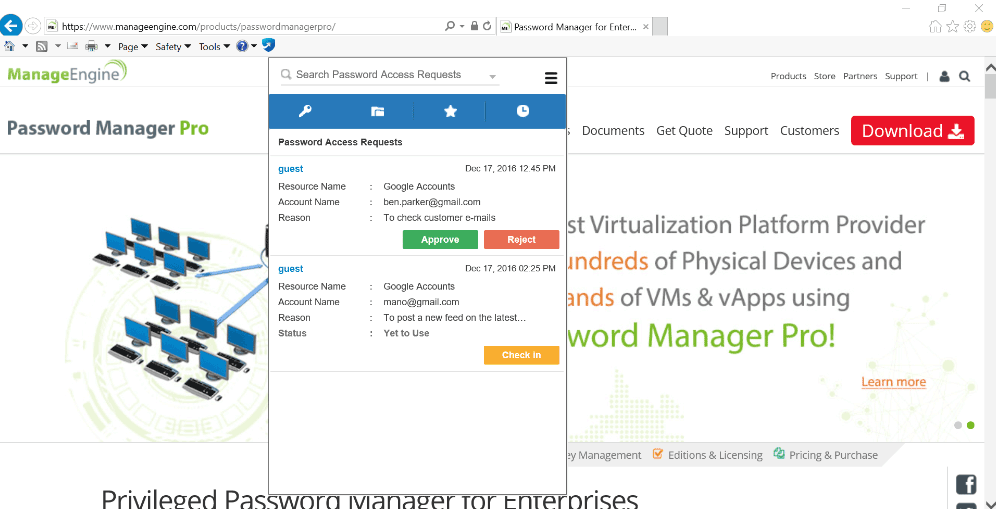Expand the Print dropdown arrow
The image size is (996, 509).
tap(107, 46)
